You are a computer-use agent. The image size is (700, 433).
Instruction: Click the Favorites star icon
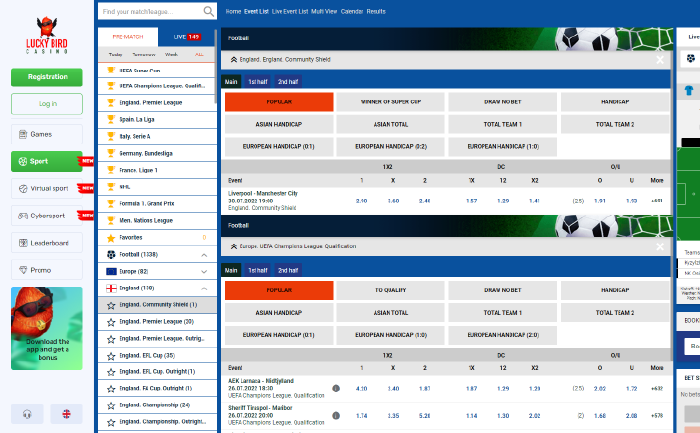pyautogui.click(x=111, y=238)
